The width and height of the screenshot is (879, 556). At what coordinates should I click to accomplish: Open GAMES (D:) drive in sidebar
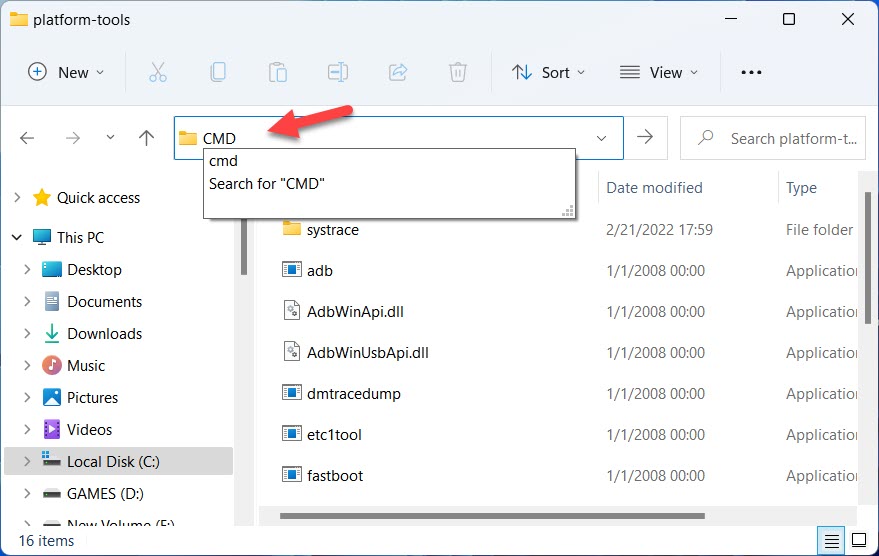(105, 493)
